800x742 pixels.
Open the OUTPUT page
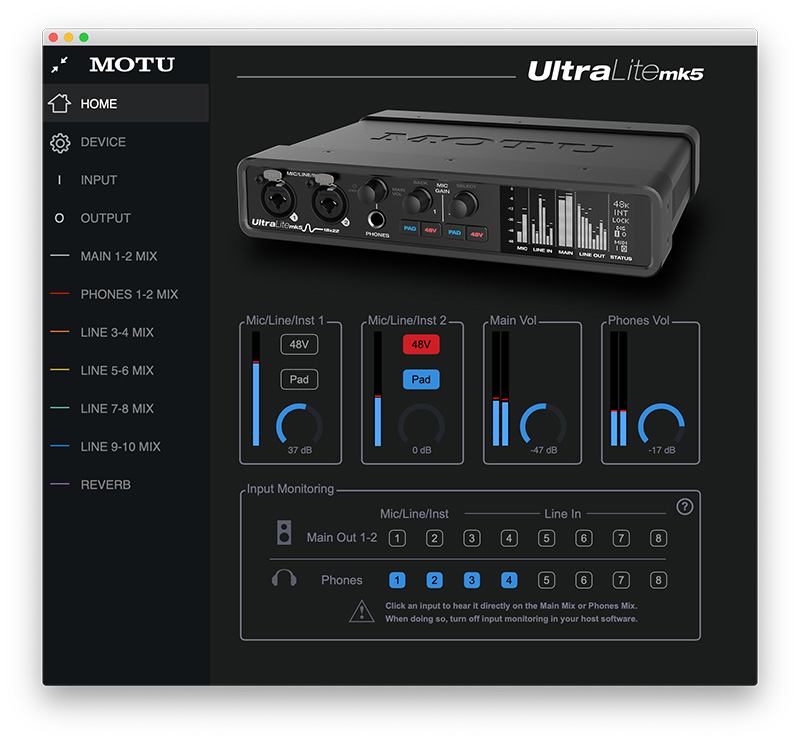126,218
